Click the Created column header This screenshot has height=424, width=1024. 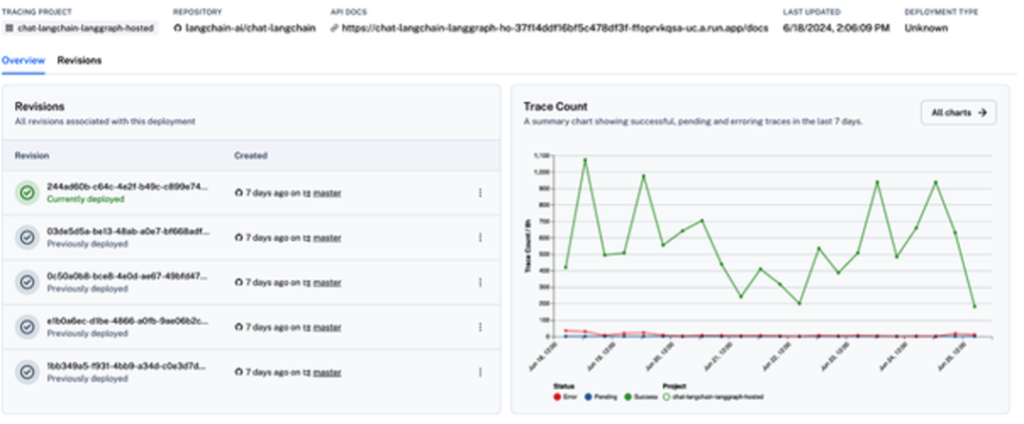click(251, 155)
